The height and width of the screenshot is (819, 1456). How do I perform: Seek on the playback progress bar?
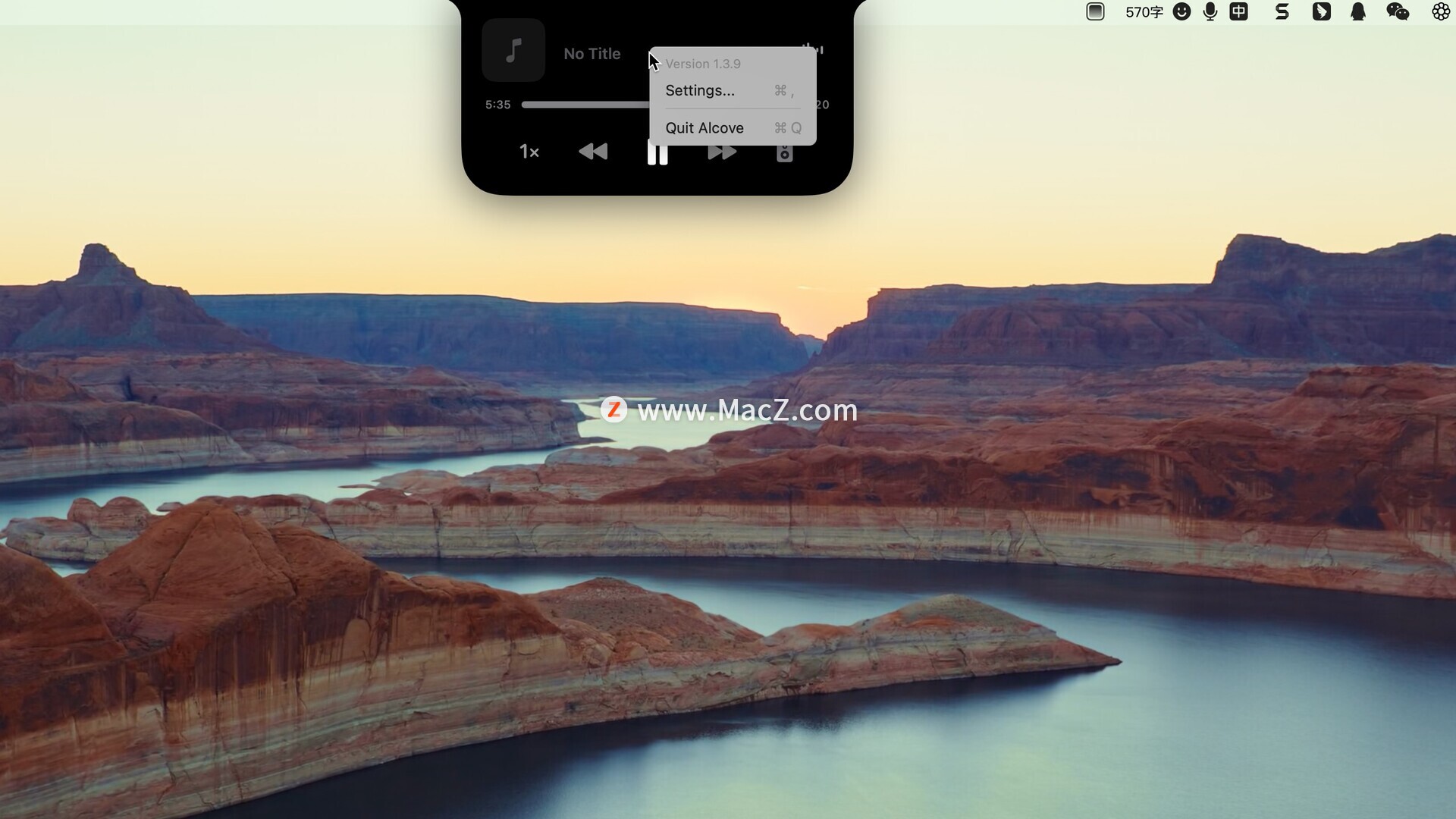tap(584, 105)
